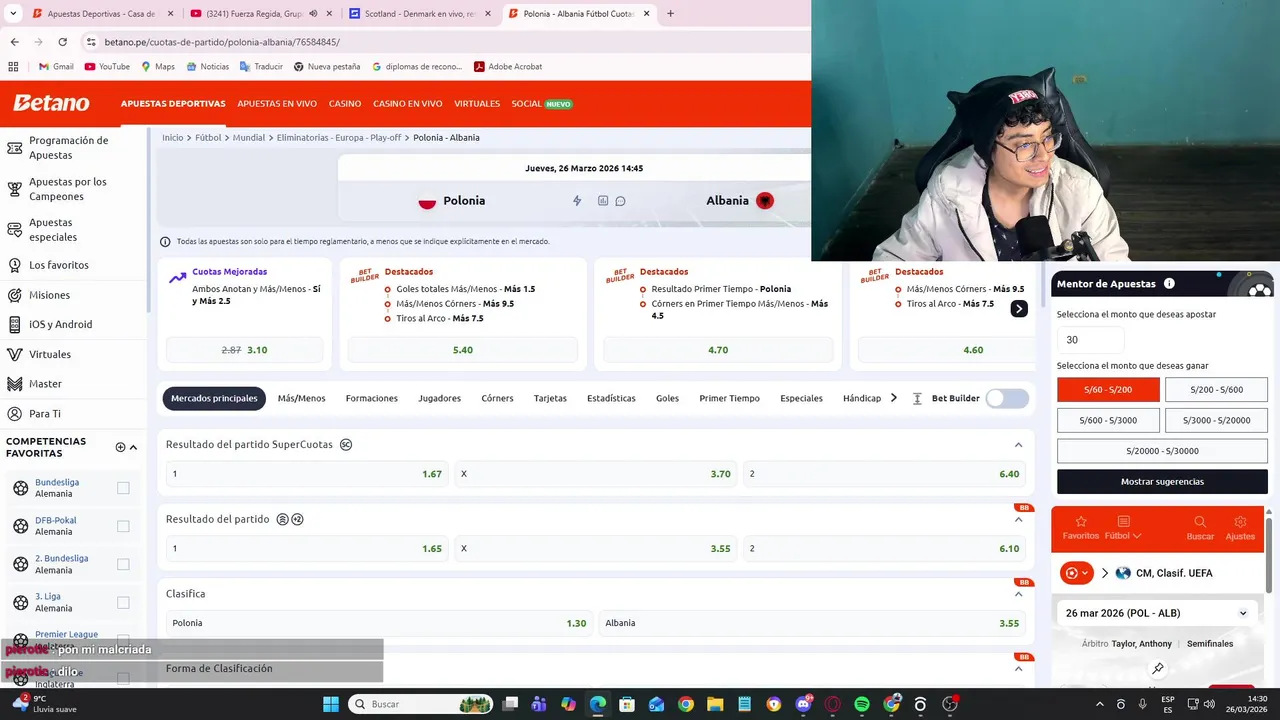This screenshot has height=720, width=1280.
Task: Click the add favorite competitions plus icon
Action: click(x=120, y=447)
